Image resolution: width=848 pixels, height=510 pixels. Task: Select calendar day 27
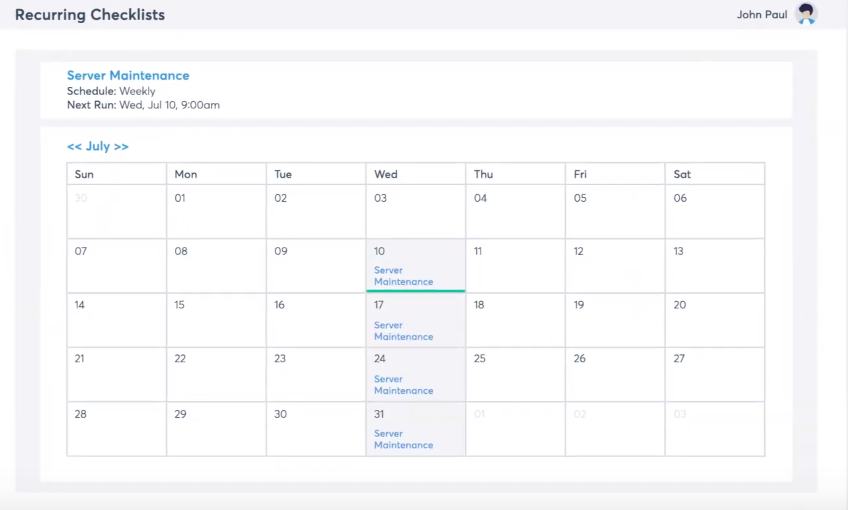tap(715, 374)
